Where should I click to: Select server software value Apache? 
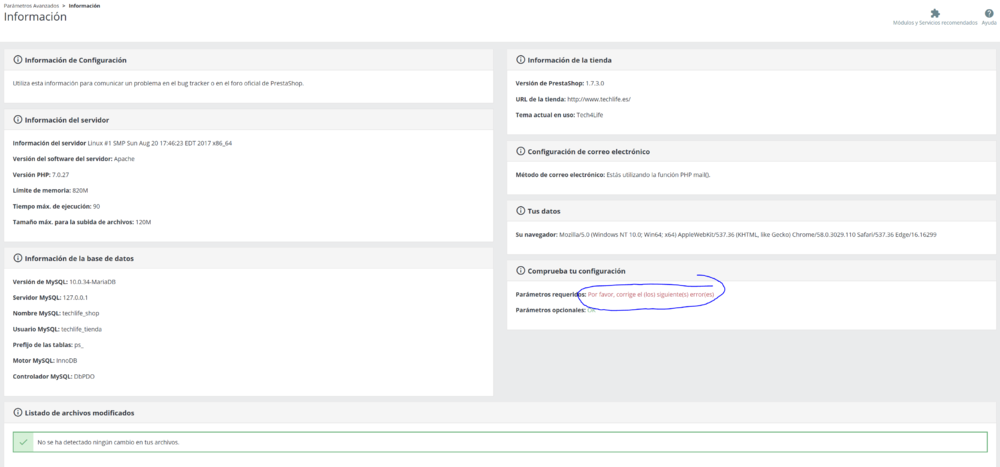(x=124, y=159)
